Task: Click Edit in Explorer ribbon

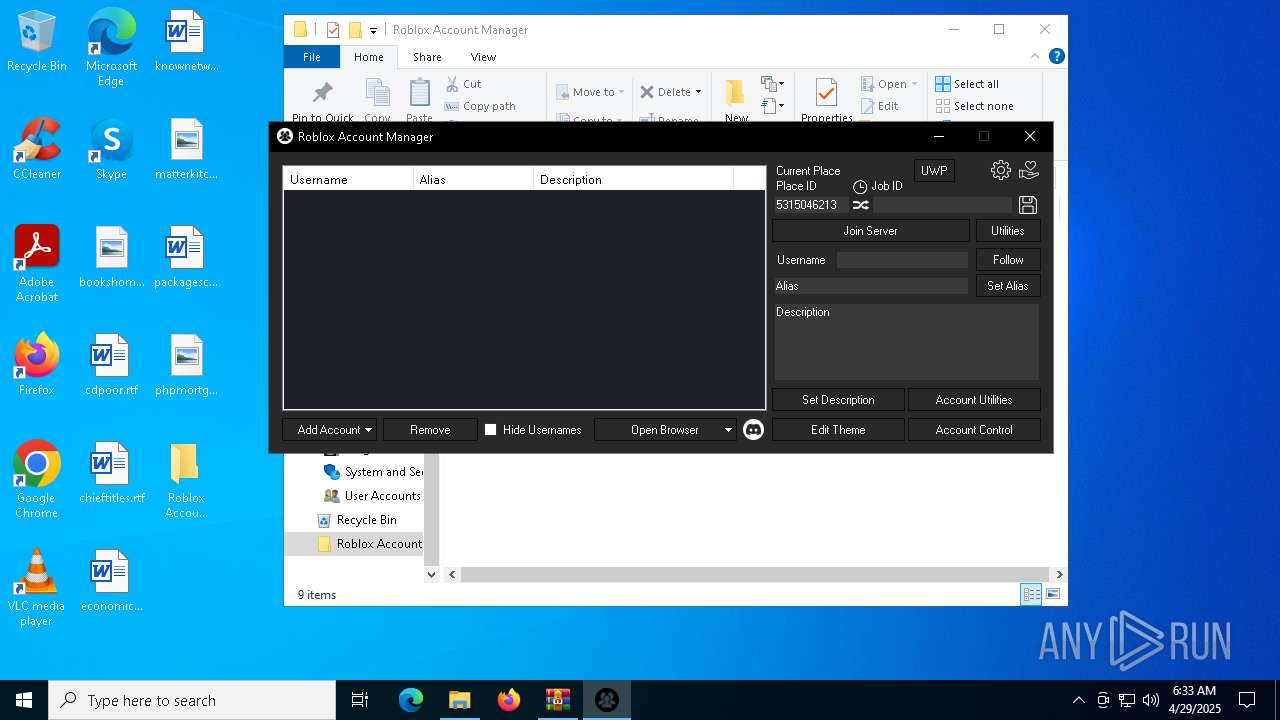Action: tap(878, 106)
